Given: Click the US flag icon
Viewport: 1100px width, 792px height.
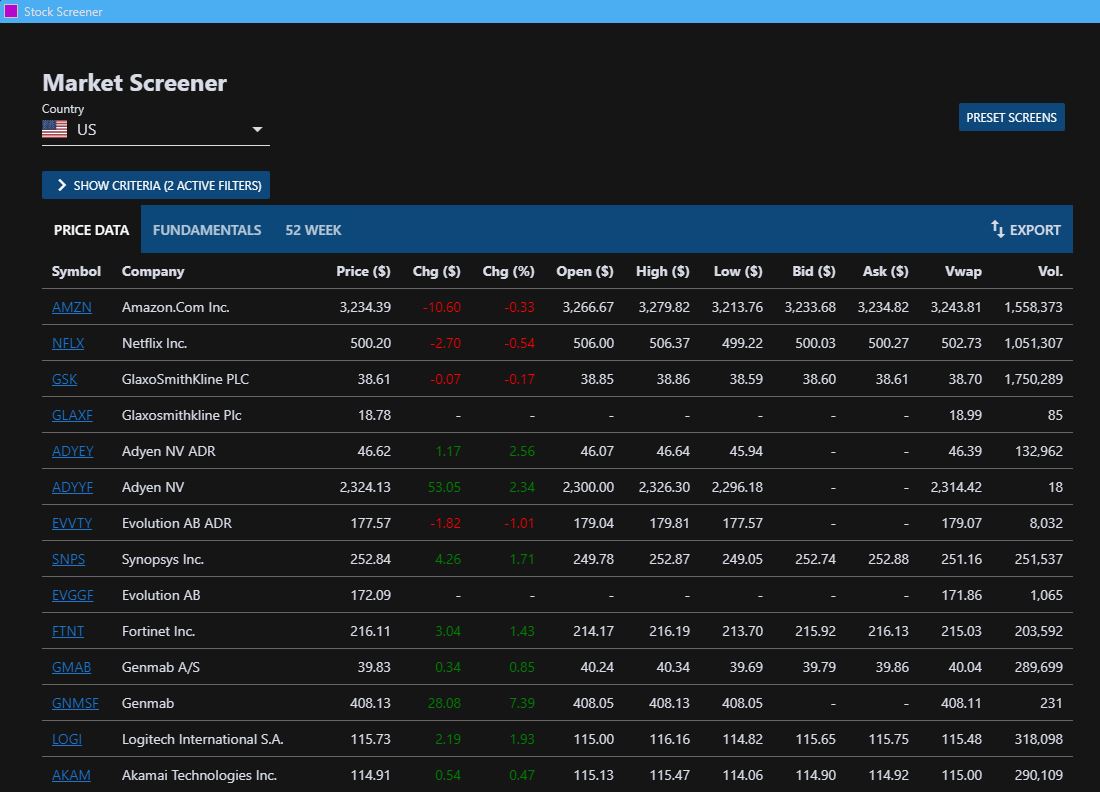Looking at the screenshot, I should pos(55,129).
